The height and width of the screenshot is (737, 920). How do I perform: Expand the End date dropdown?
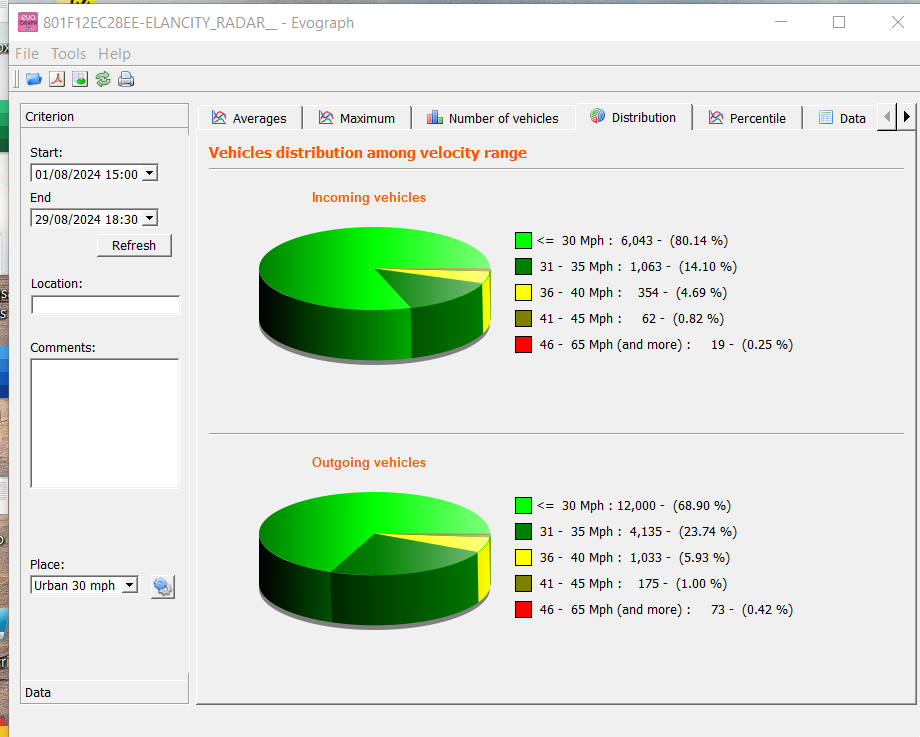pyautogui.click(x=150, y=218)
